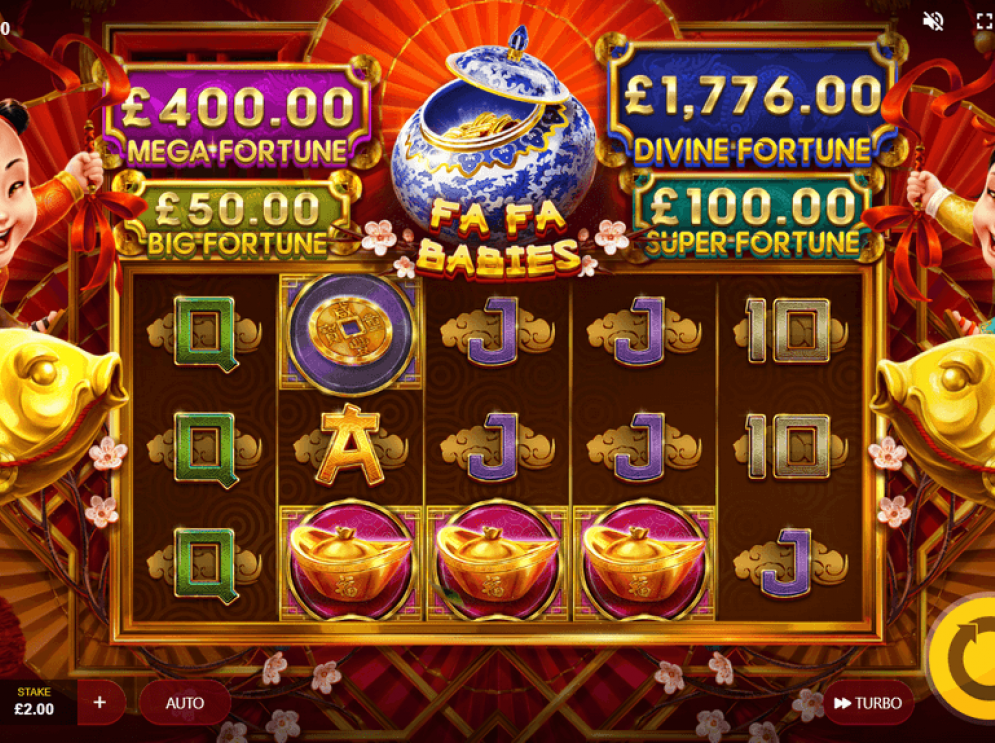Click the Mega Fortune jackpot panel
Viewport: 995px width, 743px height.
239,116
